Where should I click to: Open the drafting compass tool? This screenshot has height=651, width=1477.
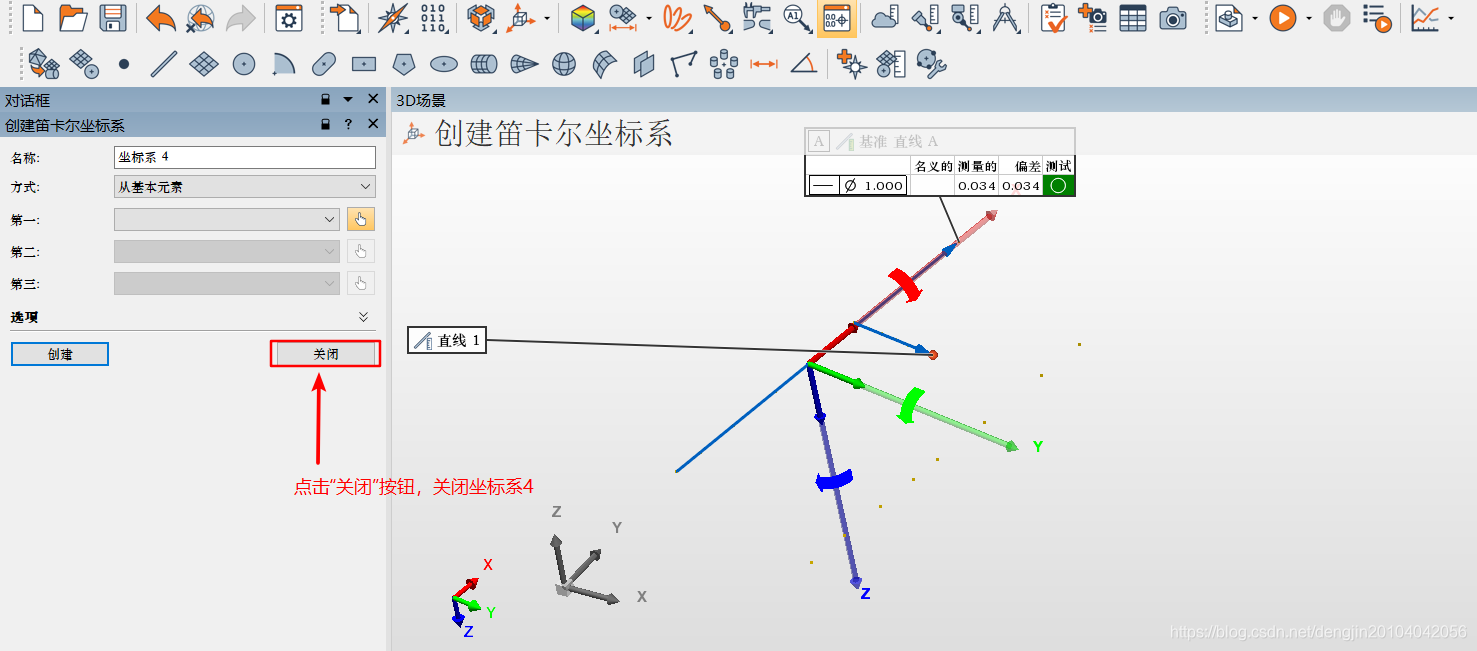pos(1005,17)
